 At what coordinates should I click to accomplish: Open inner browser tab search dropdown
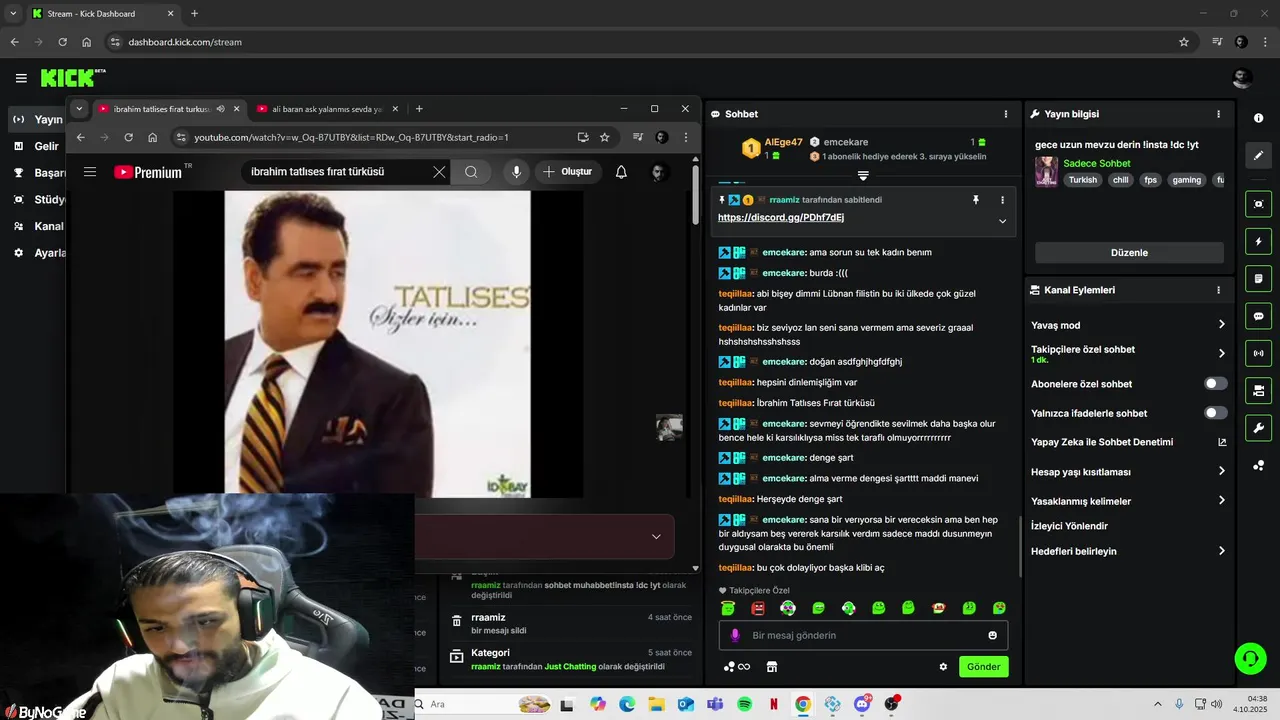click(x=79, y=109)
